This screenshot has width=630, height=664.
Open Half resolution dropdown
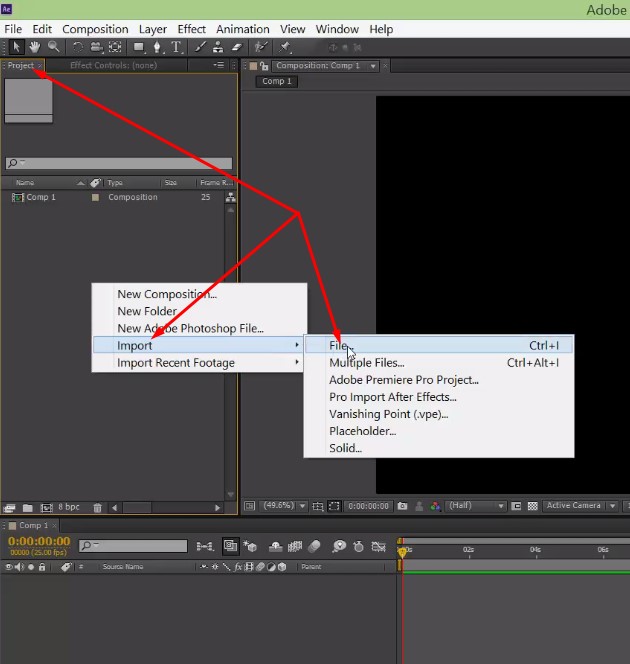[475, 506]
